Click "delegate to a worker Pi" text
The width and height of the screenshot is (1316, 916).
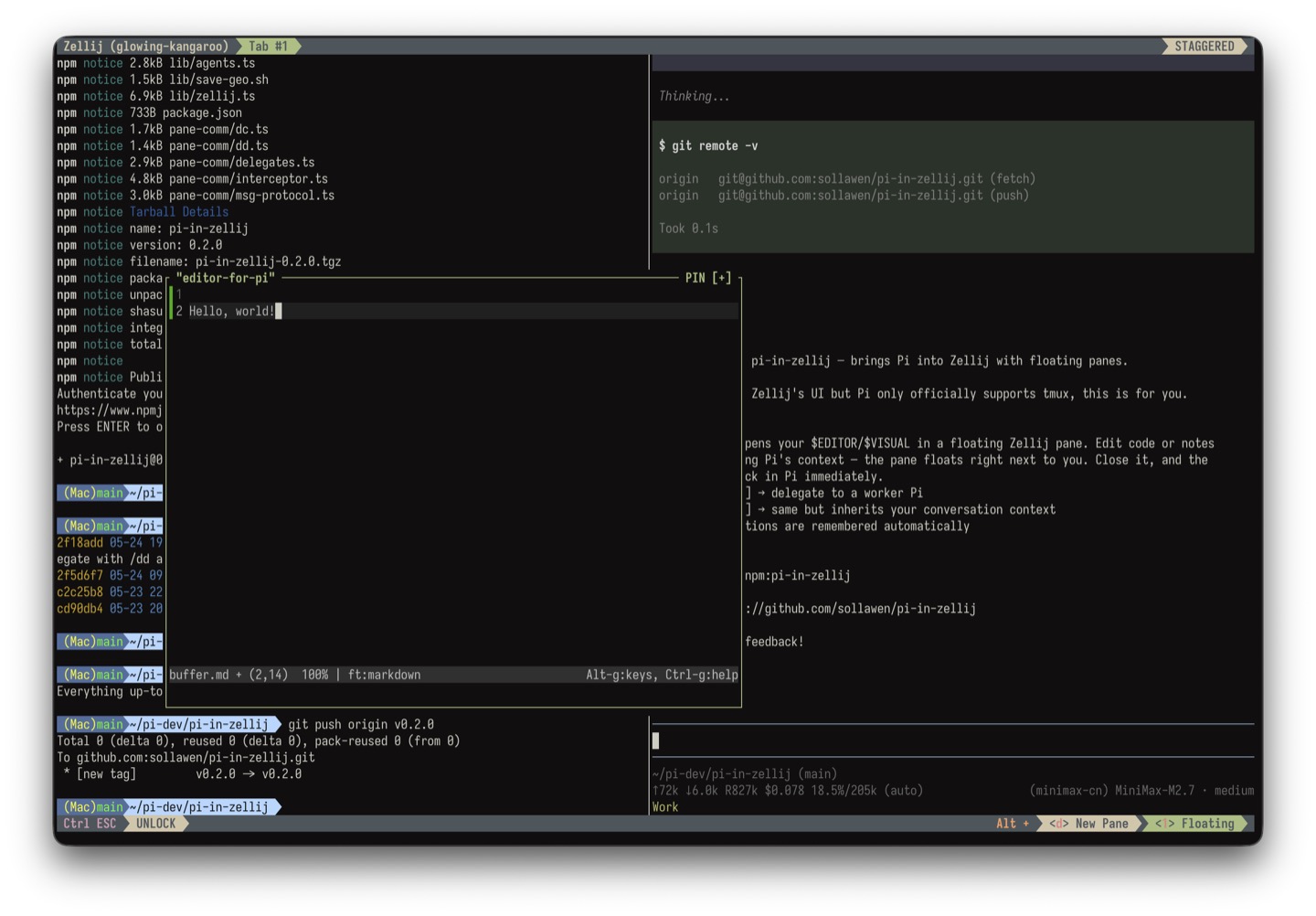847,493
